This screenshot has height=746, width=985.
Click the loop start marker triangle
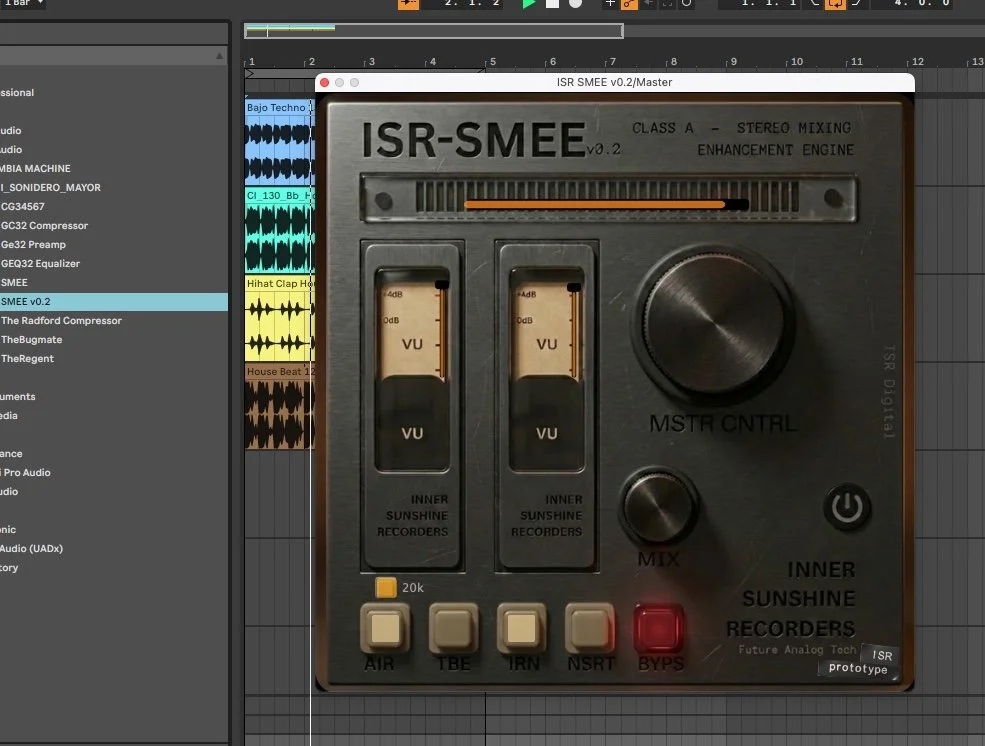point(249,73)
